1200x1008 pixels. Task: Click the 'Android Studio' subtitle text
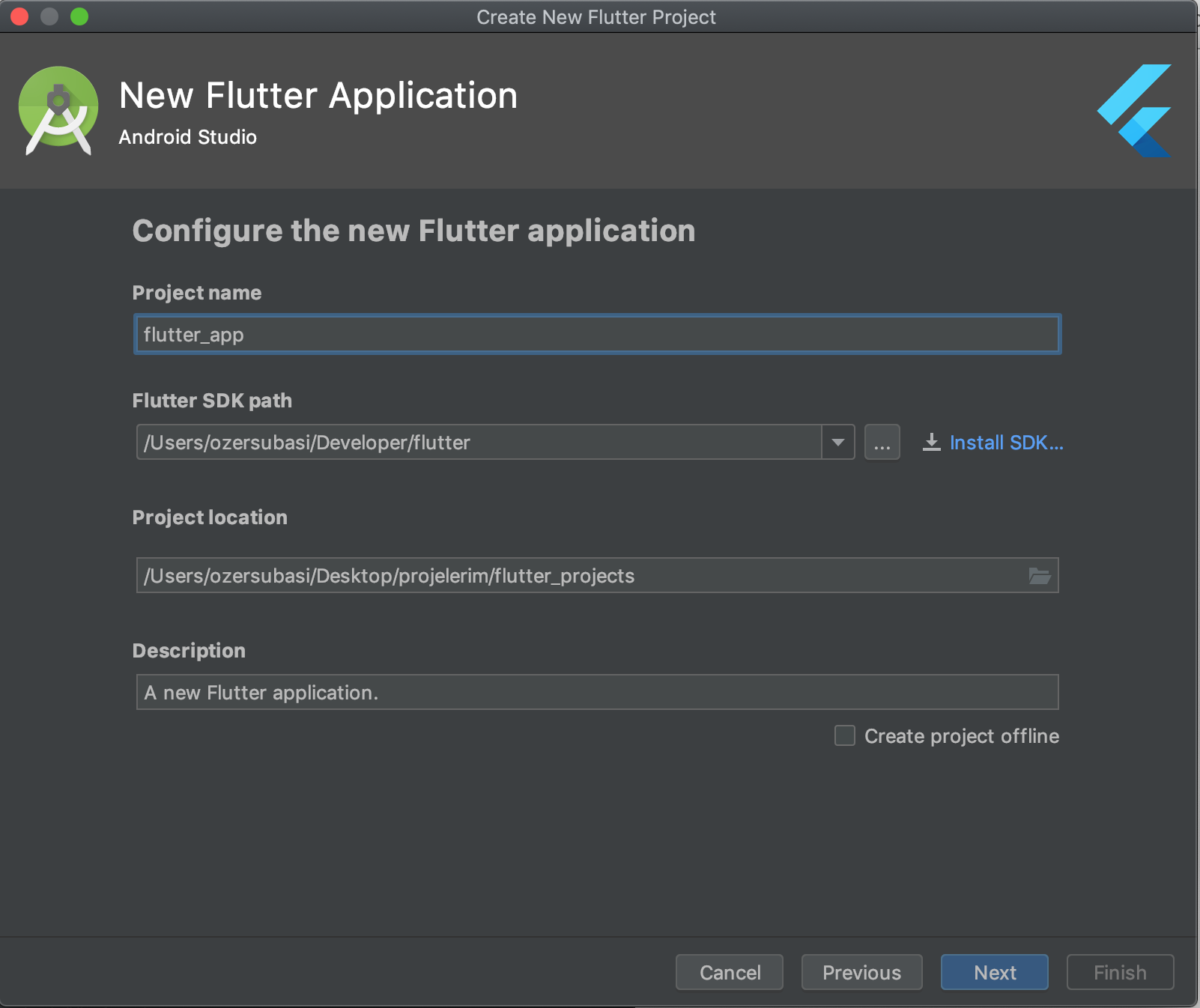coord(188,137)
